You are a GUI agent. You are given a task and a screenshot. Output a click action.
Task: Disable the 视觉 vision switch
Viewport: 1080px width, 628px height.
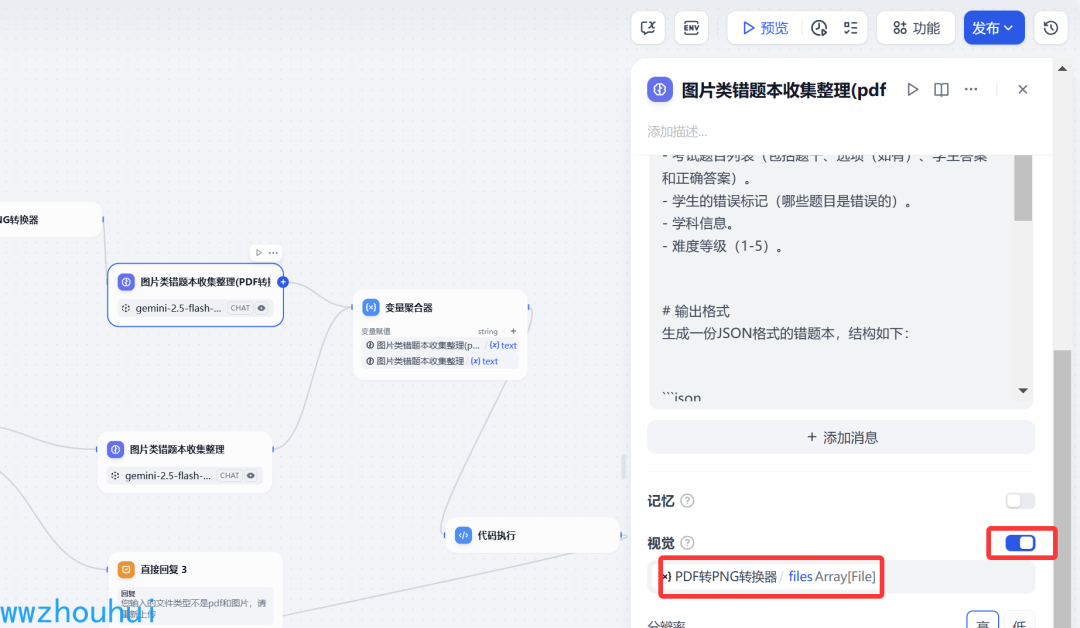(x=1020, y=543)
